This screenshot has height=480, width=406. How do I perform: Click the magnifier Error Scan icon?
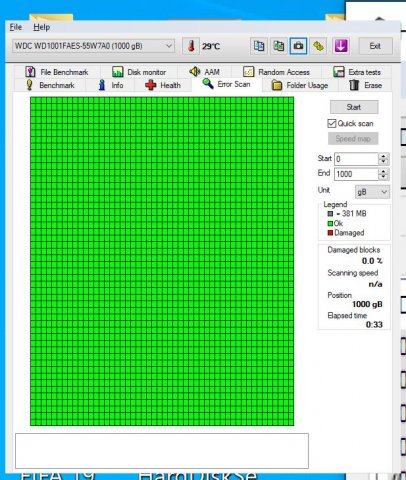pos(208,83)
